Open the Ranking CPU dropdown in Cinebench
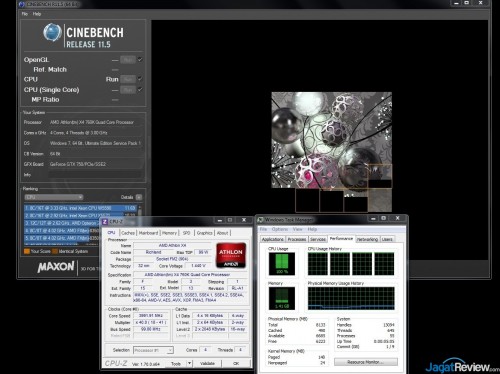The width and height of the screenshot is (500, 374). (x=53, y=197)
